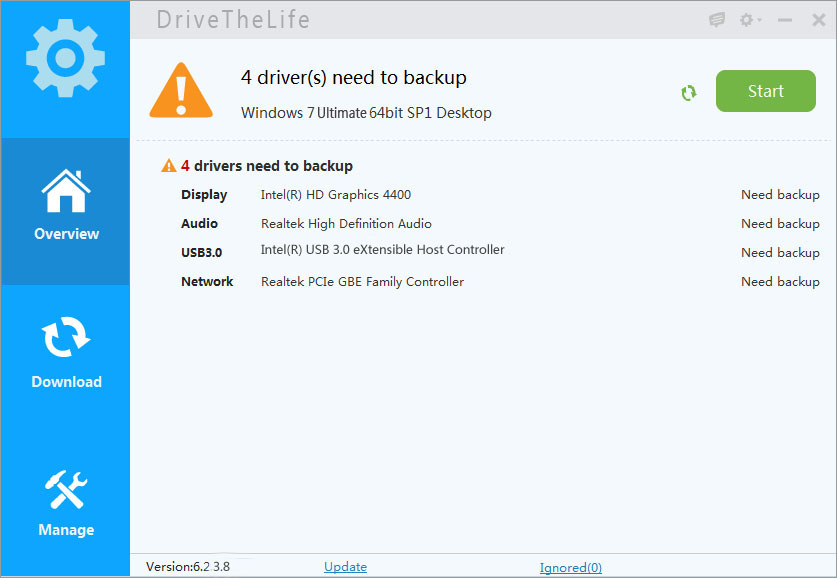Click the DriveTheLife gear logo
Screen dimensions: 837x578
pyautogui.click(x=65, y=58)
